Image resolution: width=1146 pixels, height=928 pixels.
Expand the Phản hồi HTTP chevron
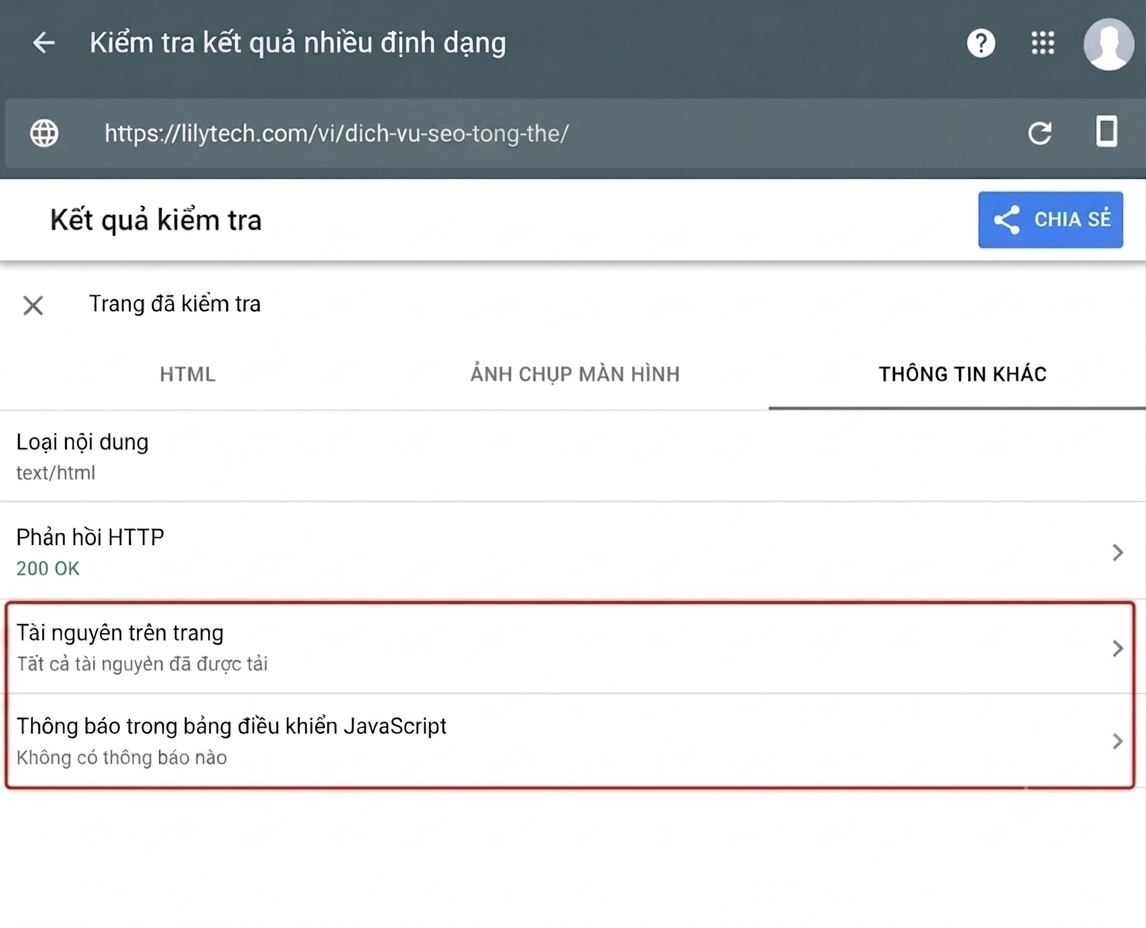(1117, 552)
